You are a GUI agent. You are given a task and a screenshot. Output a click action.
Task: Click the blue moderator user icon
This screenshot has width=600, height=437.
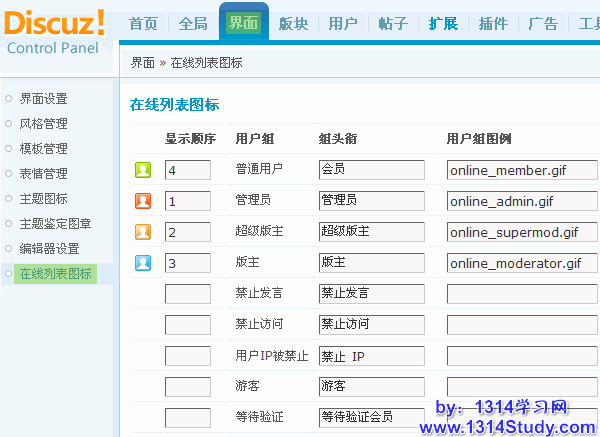[143, 264]
